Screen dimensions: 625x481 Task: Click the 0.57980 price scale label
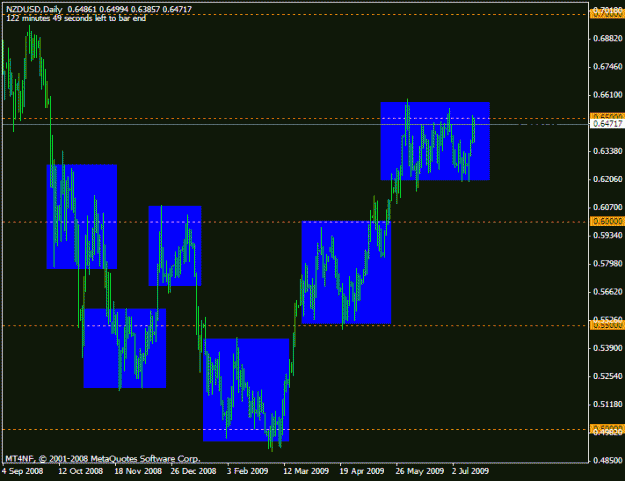pyautogui.click(x=607, y=264)
